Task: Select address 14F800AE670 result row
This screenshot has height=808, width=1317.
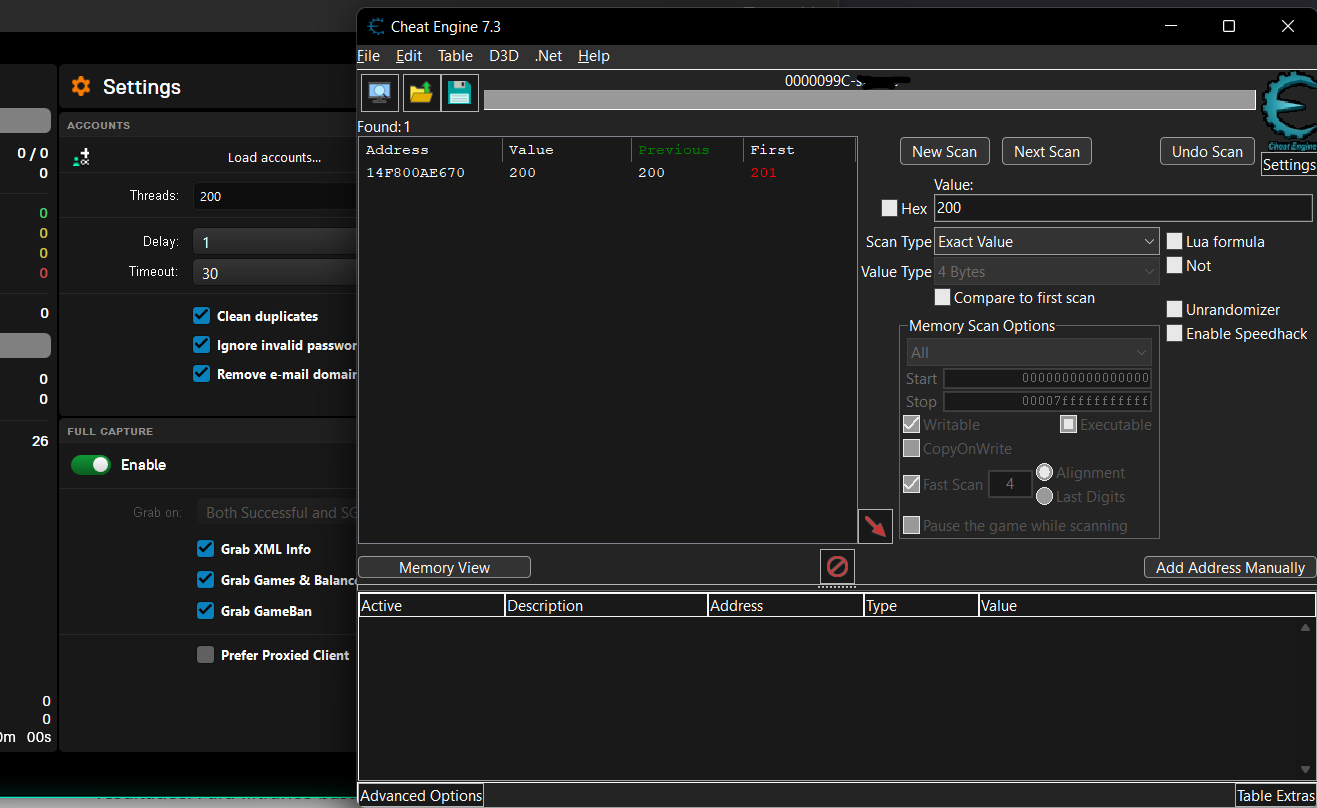Action: [x=607, y=173]
